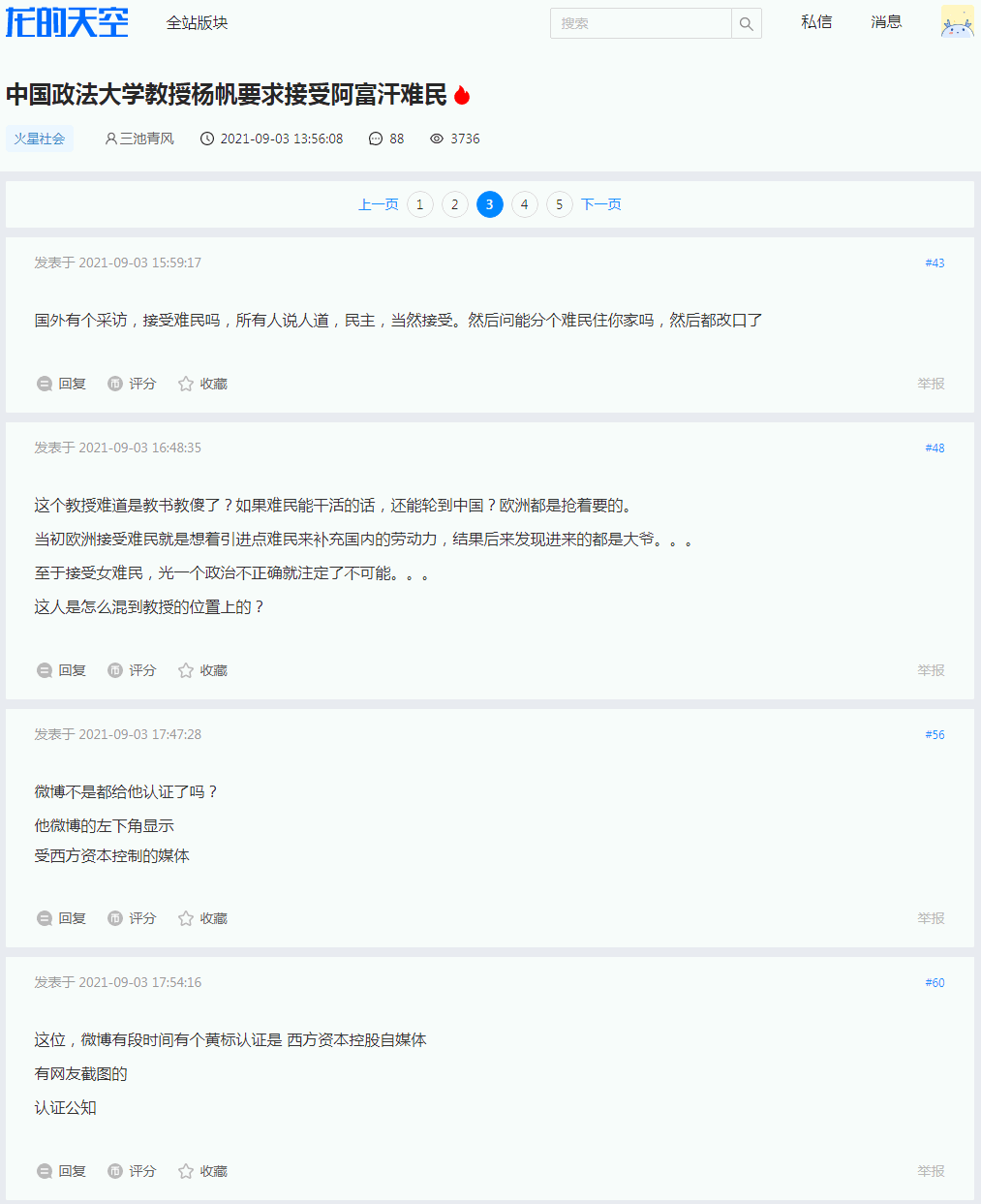Click the rating icon on post #56
This screenshot has height=1204, width=981.
pyautogui.click(x=115, y=918)
